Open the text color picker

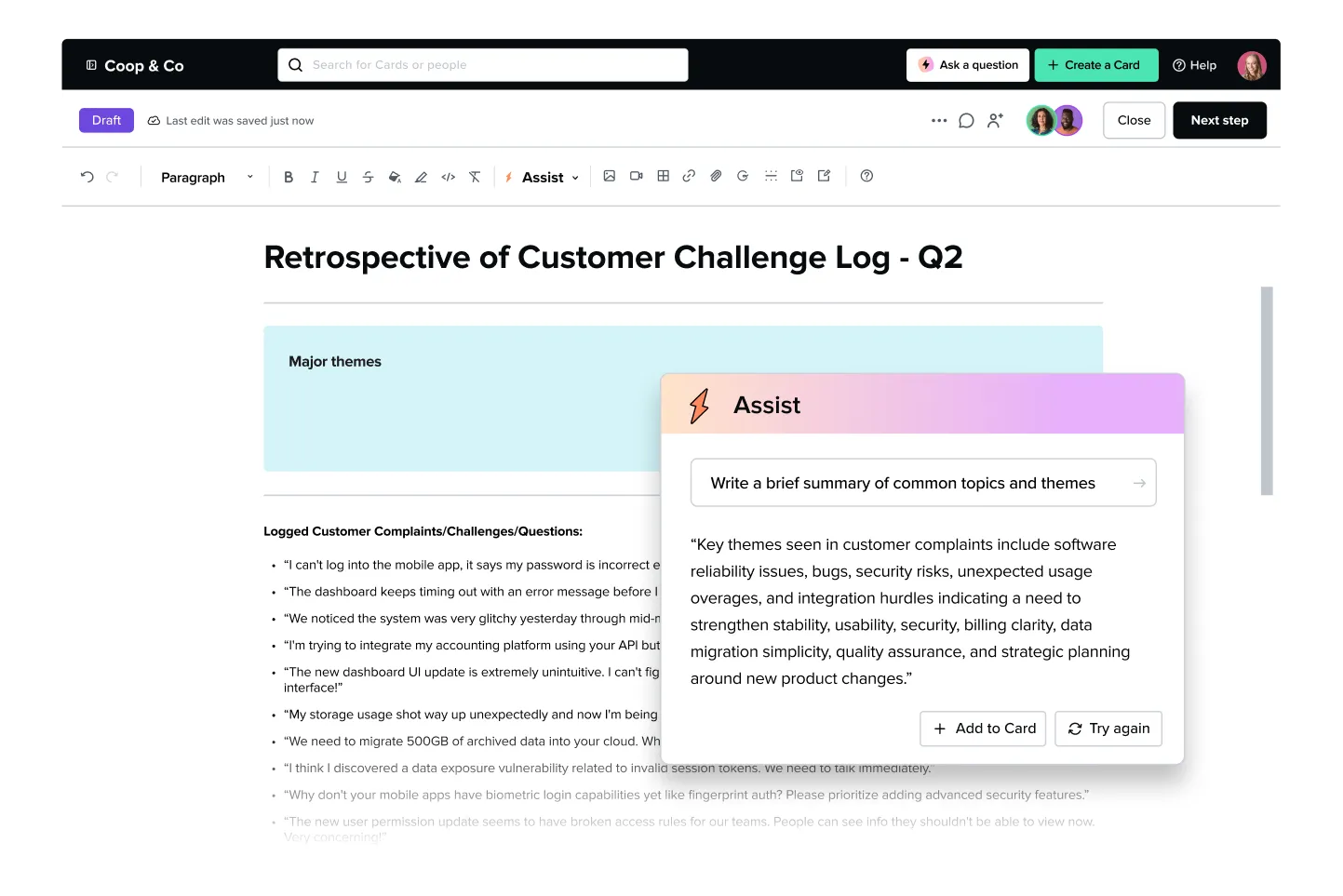pyautogui.click(x=395, y=176)
